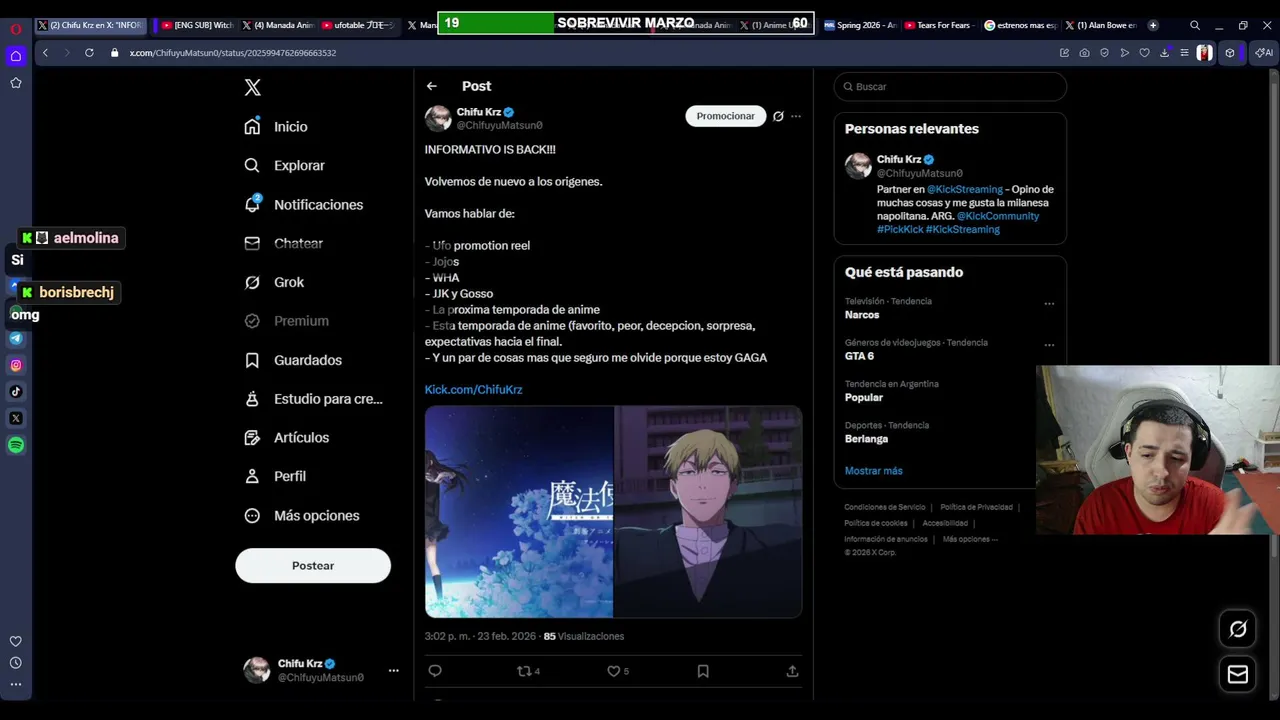Open Opera sidebar three-dot settings
Screen dimensions: 1280x720
click(16, 685)
